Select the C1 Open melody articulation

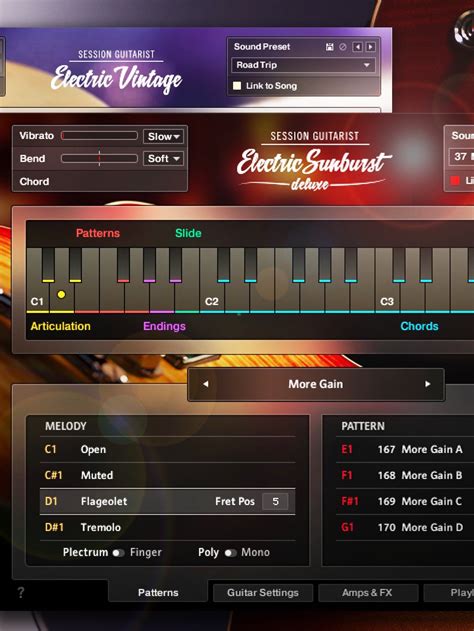click(x=167, y=449)
